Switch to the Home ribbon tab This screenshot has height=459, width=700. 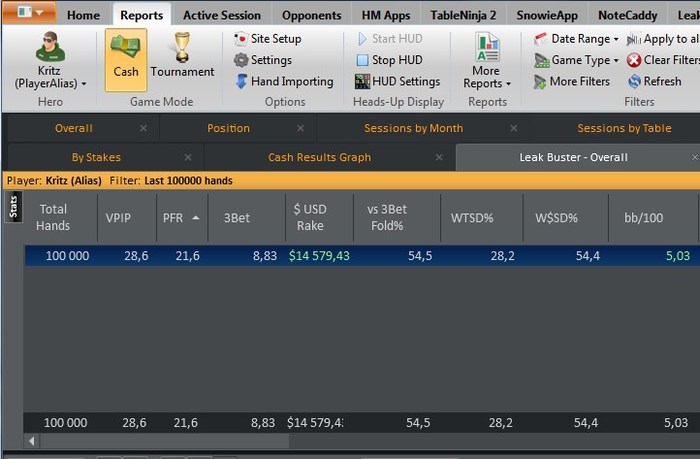83,15
